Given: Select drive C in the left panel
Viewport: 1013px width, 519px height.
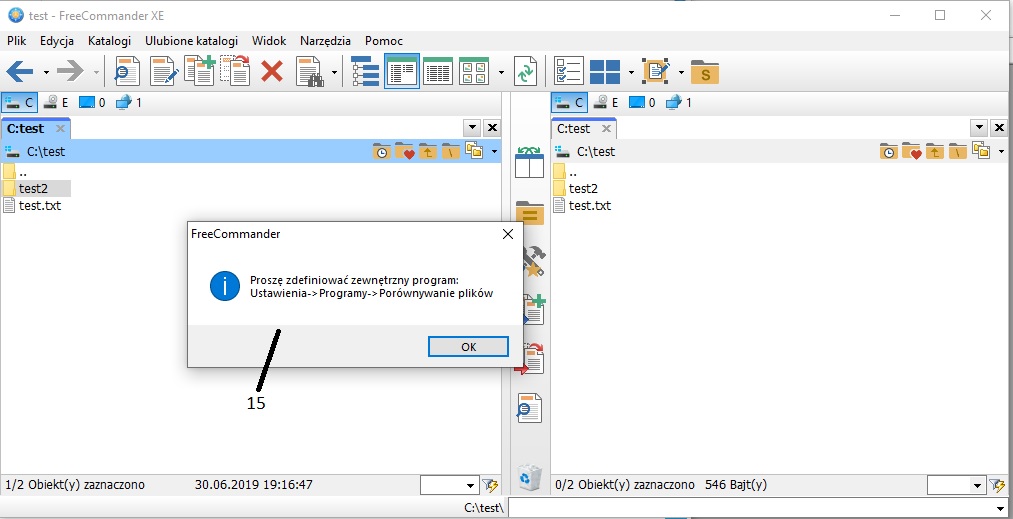Looking at the screenshot, I should 19,102.
